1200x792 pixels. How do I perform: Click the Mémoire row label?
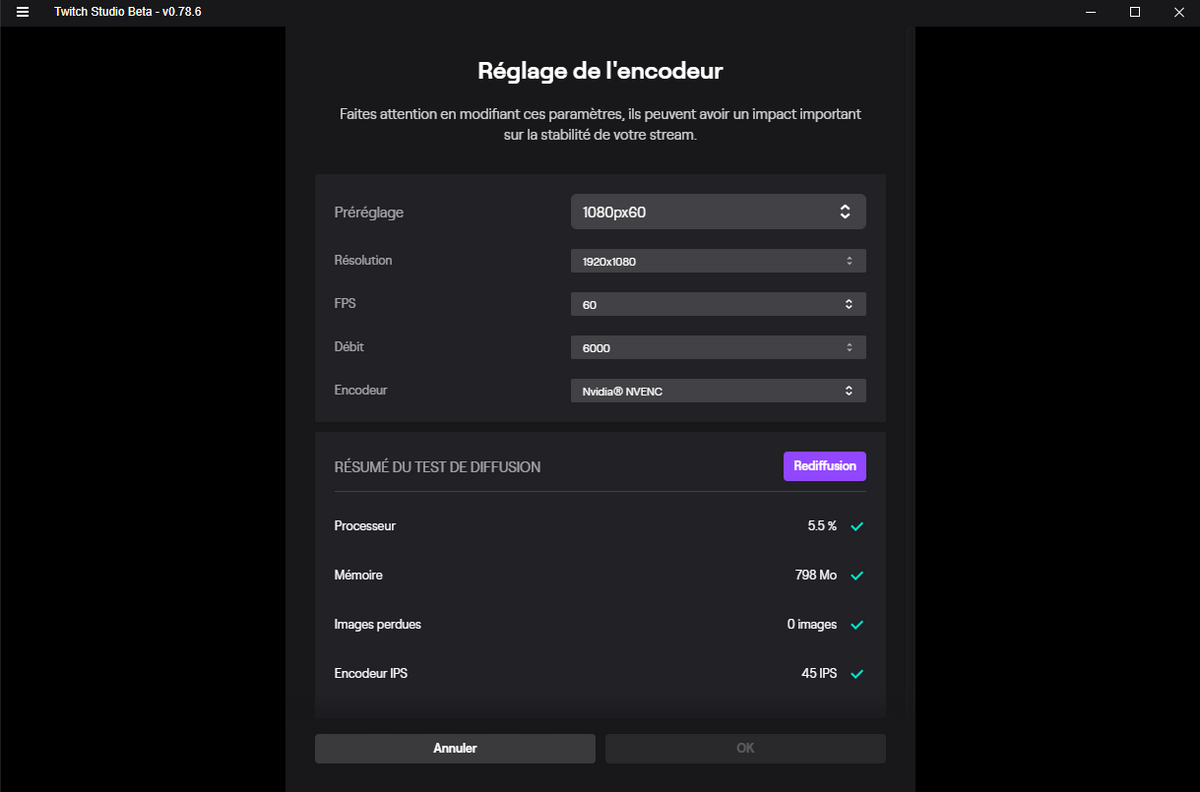click(358, 575)
